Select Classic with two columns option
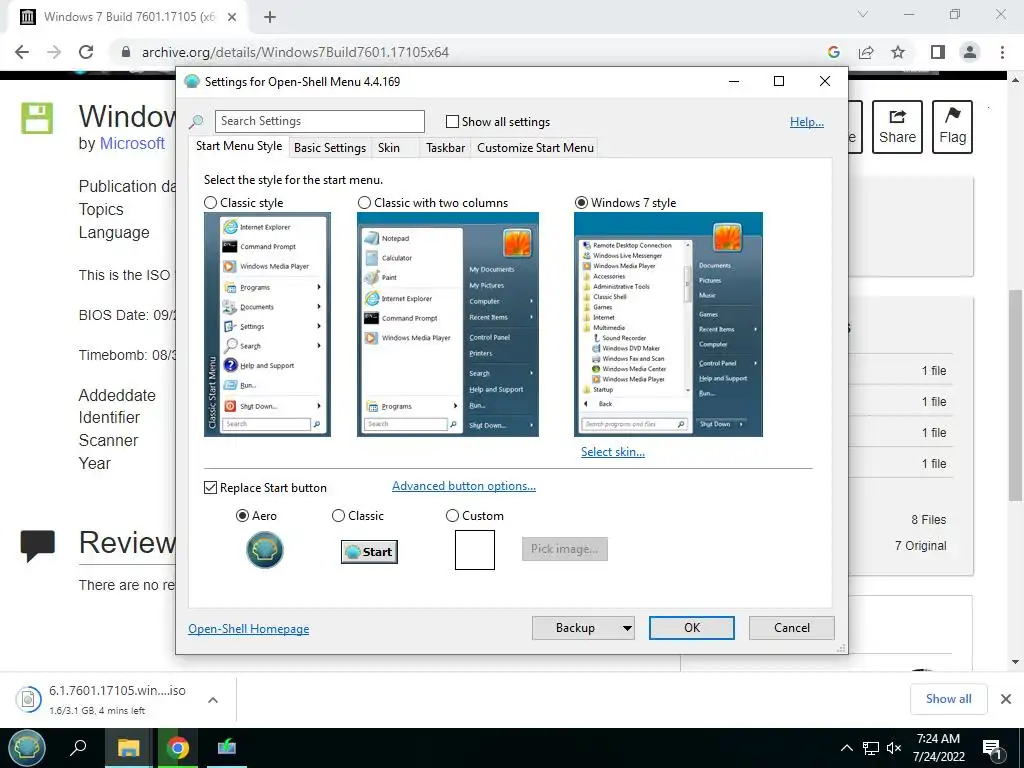Screen dimensions: 1024x768 click(x=364, y=203)
